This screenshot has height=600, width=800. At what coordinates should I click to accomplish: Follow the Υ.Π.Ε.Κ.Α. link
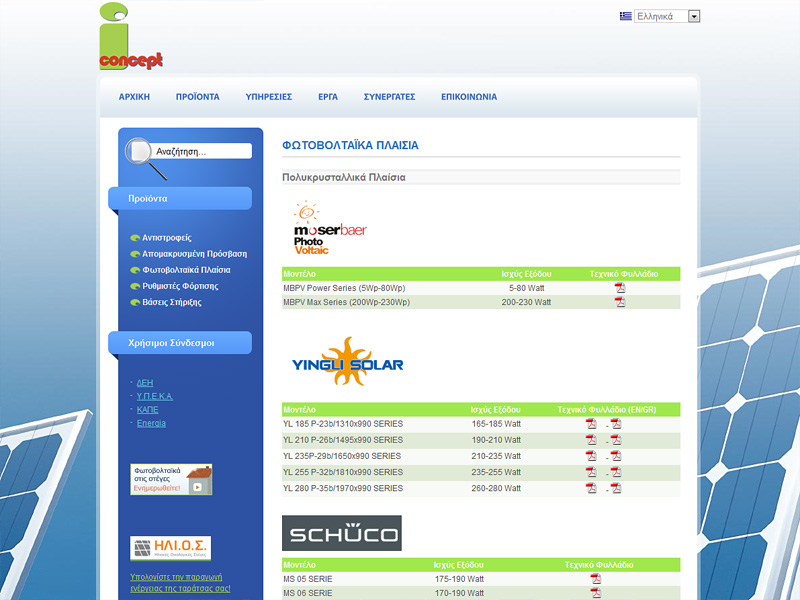(155, 396)
